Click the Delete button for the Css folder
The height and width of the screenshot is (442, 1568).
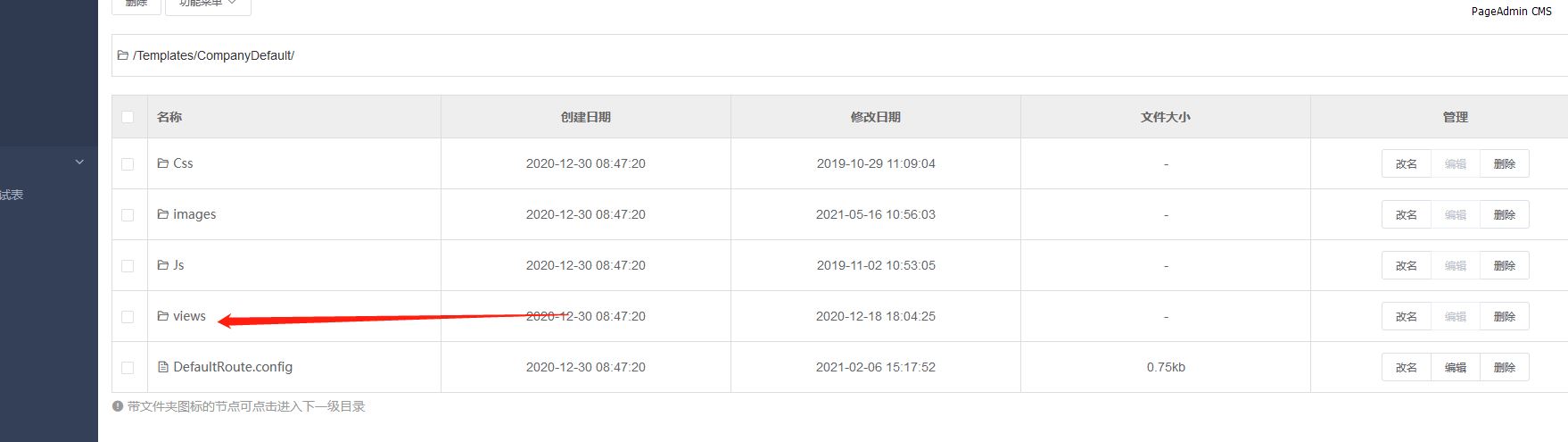(x=1505, y=163)
